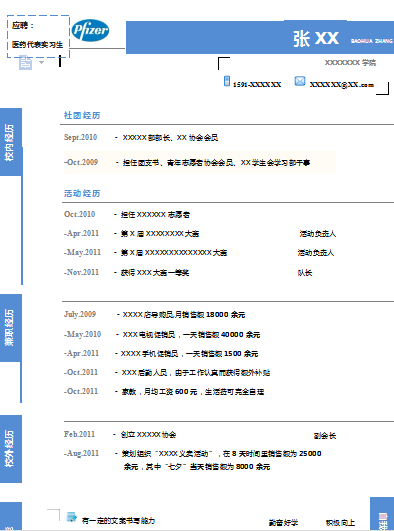This screenshot has width=394, height=531.
Task: Click the -Aug.2011 date
Action: tap(81, 453)
